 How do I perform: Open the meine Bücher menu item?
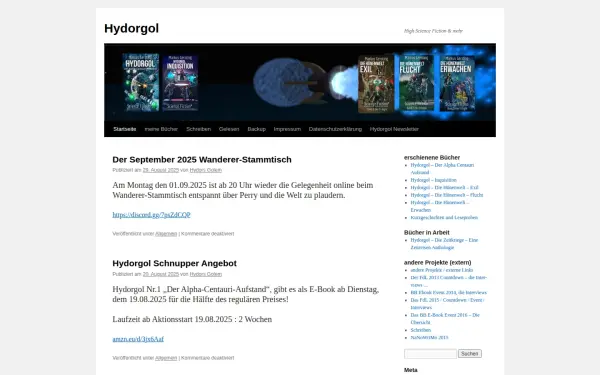[161, 129]
